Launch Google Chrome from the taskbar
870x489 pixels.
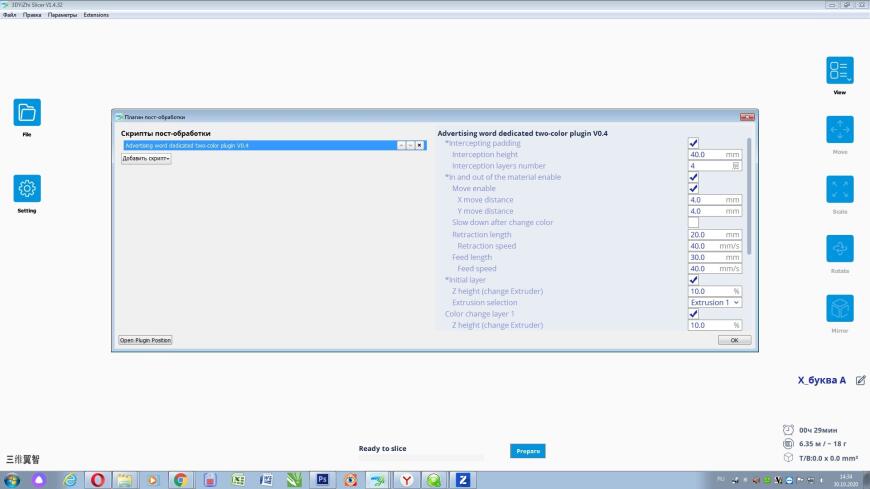point(180,480)
